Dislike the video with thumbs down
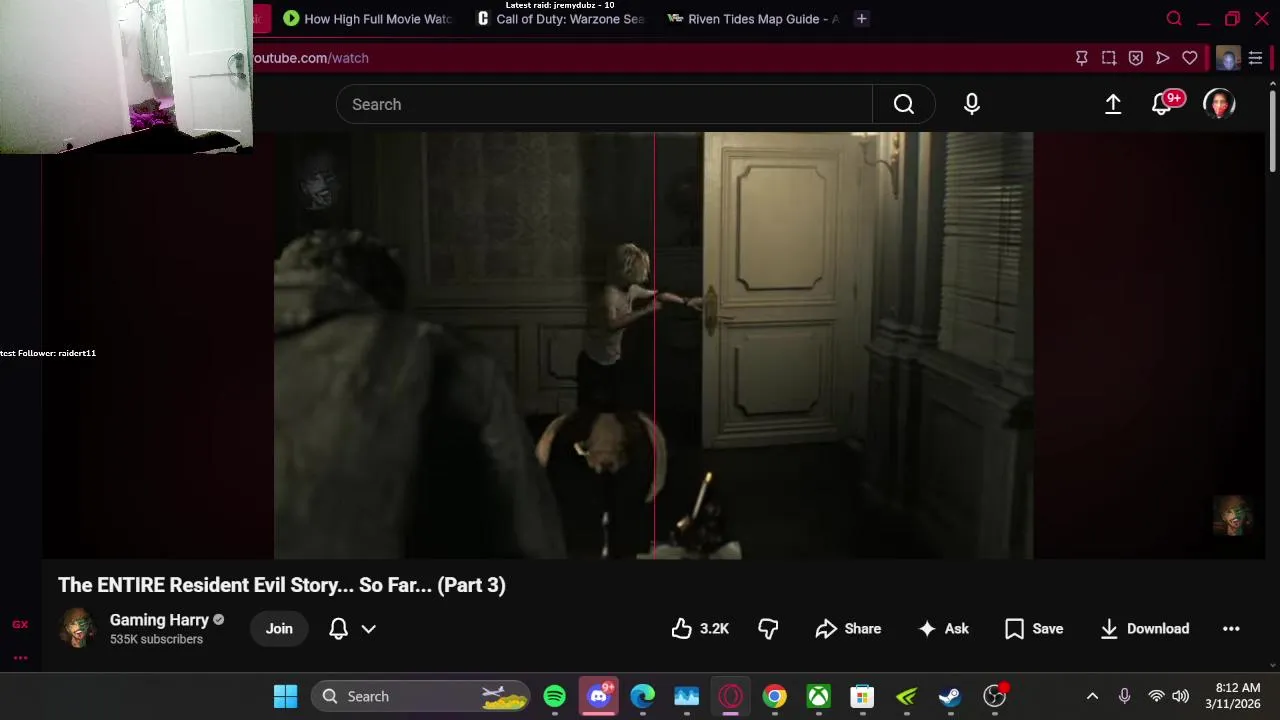Image resolution: width=1280 pixels, height=720 pixels. (768, 628)
